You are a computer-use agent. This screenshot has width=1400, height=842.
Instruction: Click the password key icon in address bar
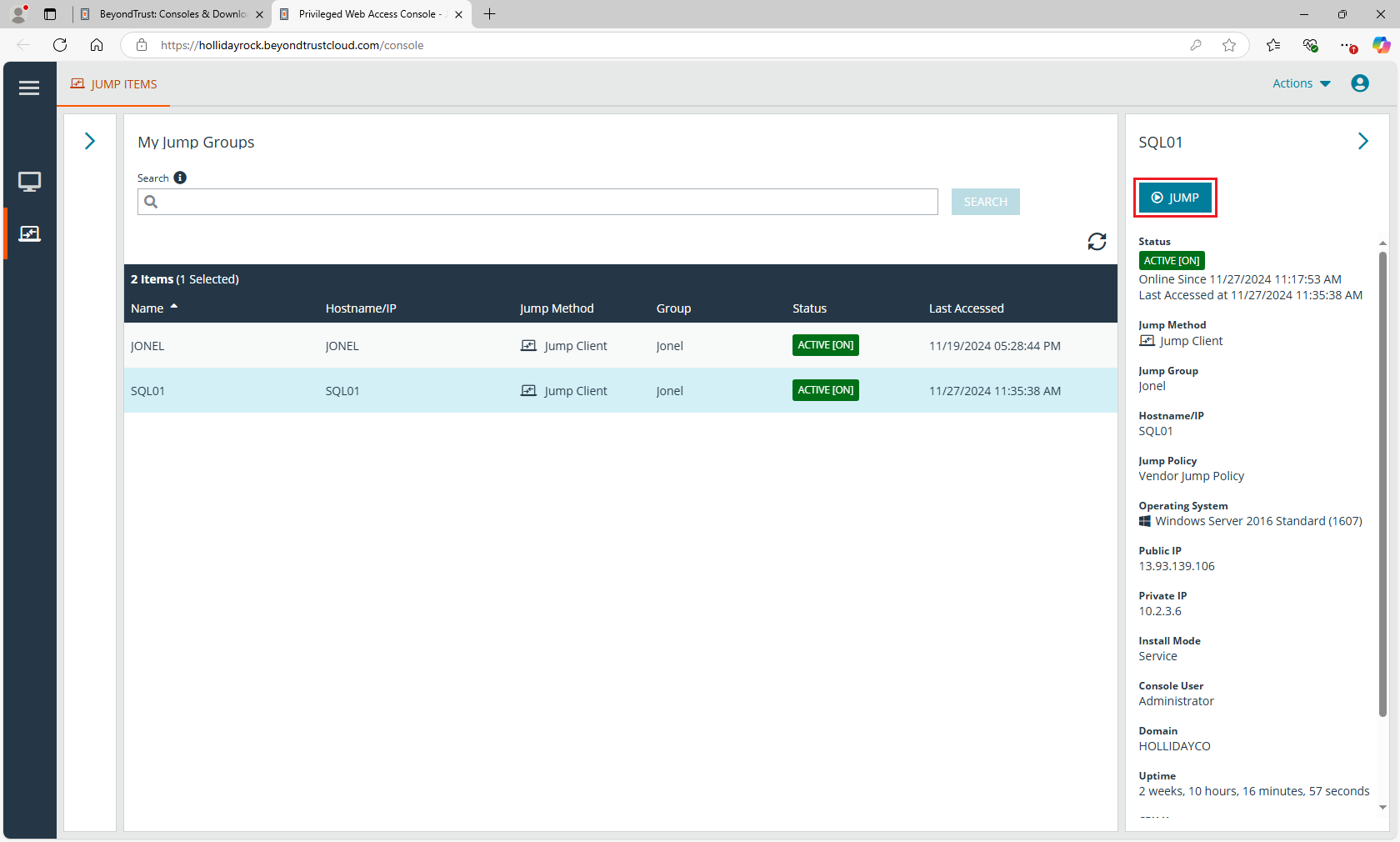point(1196,45)
